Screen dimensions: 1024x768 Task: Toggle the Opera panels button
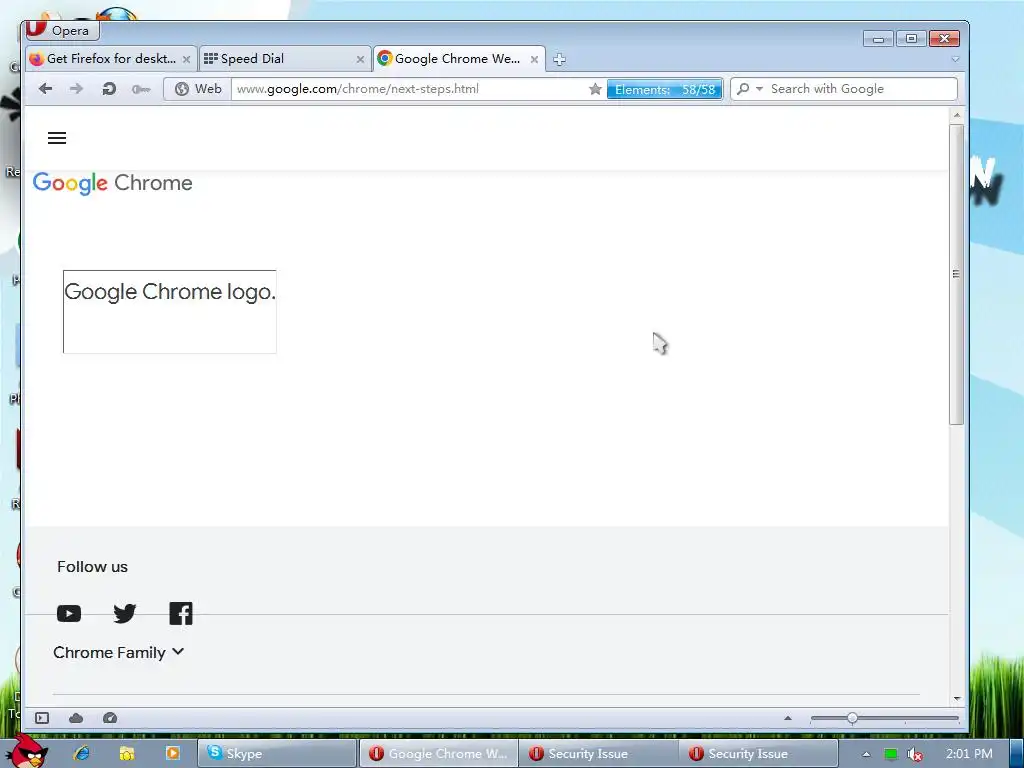[42, 718]
